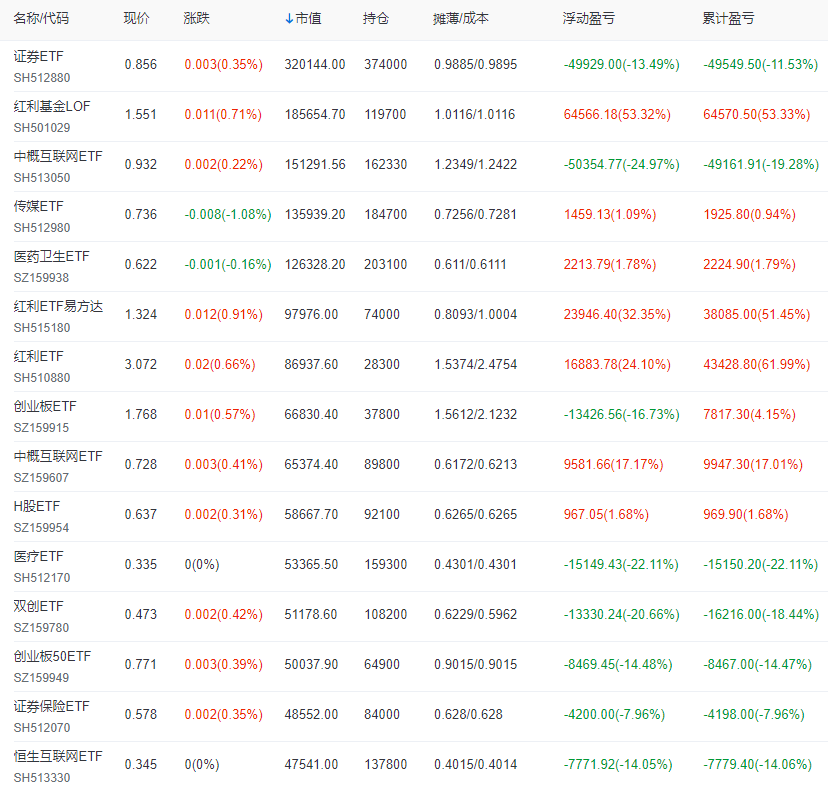
Task: Select market value 58667.70
Action: pos(311,514)
